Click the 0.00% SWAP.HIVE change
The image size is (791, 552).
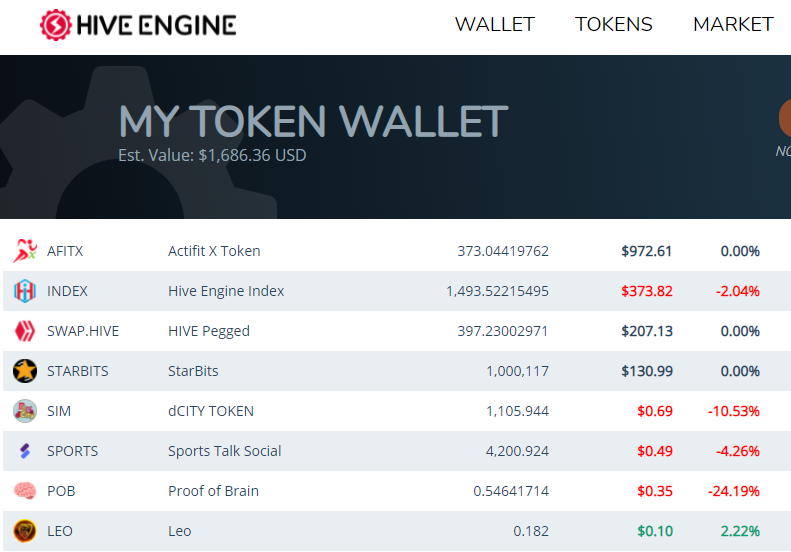click(x=740, y=331)
